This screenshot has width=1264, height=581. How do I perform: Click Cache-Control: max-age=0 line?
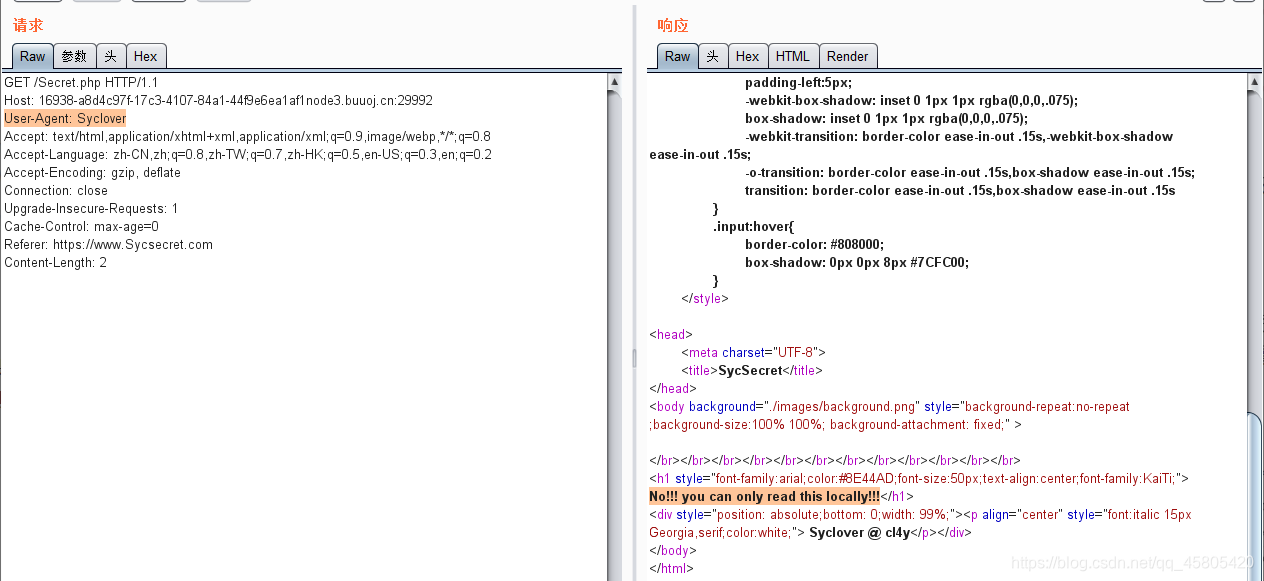point(81,226)
